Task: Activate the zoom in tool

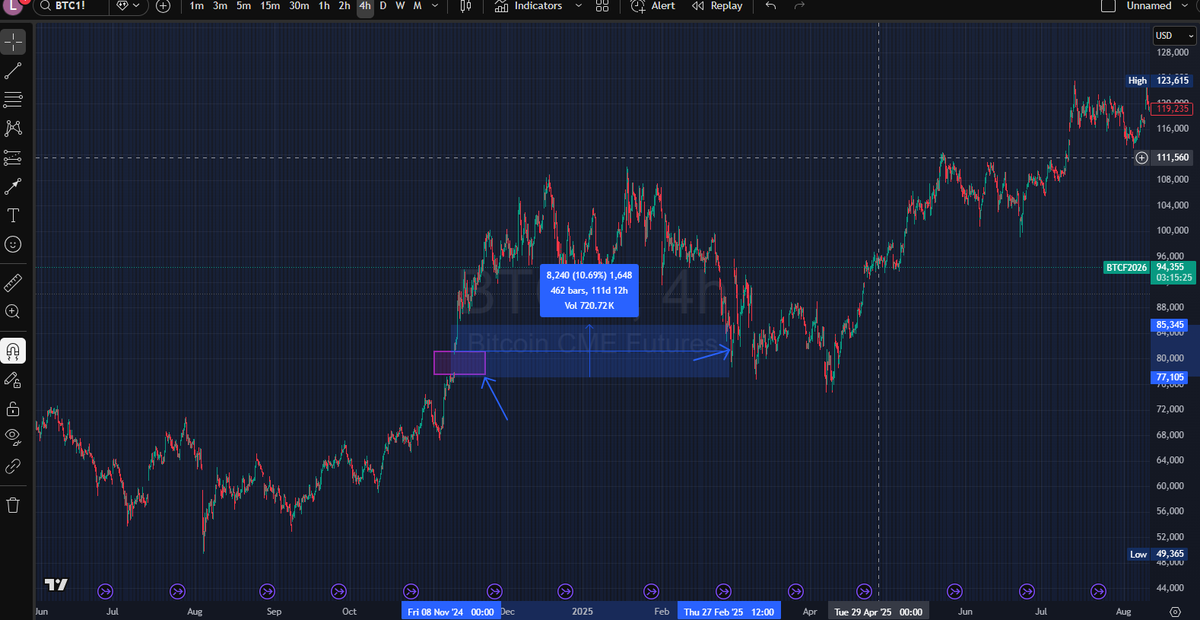Action: 13,312
